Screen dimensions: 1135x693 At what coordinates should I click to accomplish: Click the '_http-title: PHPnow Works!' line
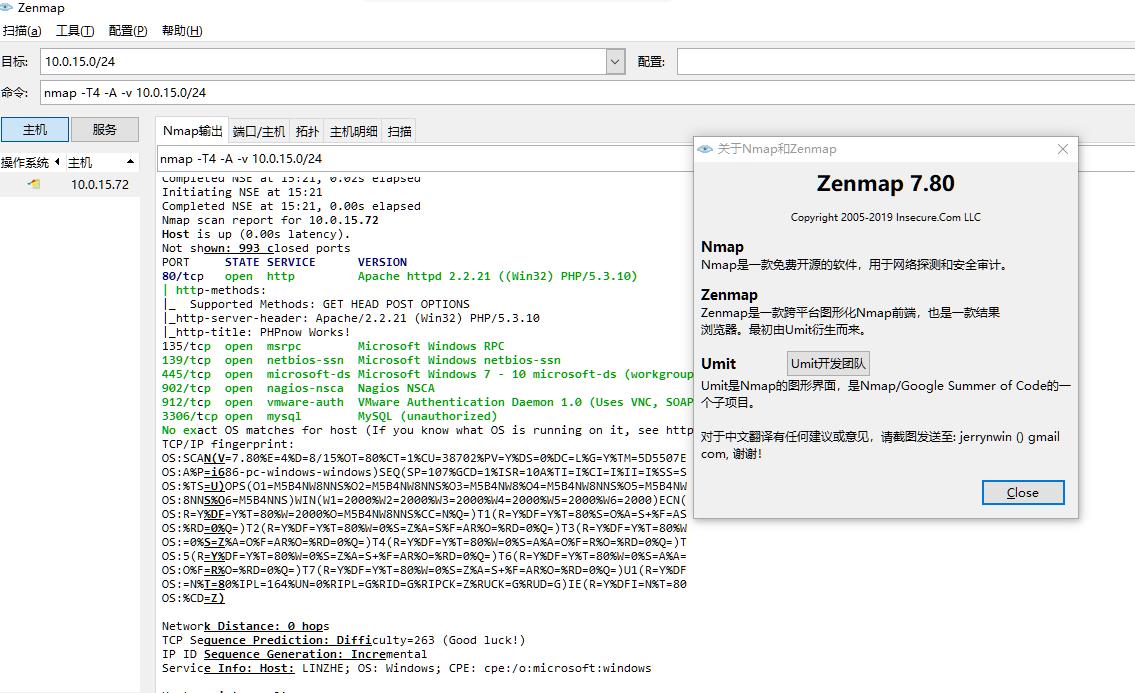(256, 332)
